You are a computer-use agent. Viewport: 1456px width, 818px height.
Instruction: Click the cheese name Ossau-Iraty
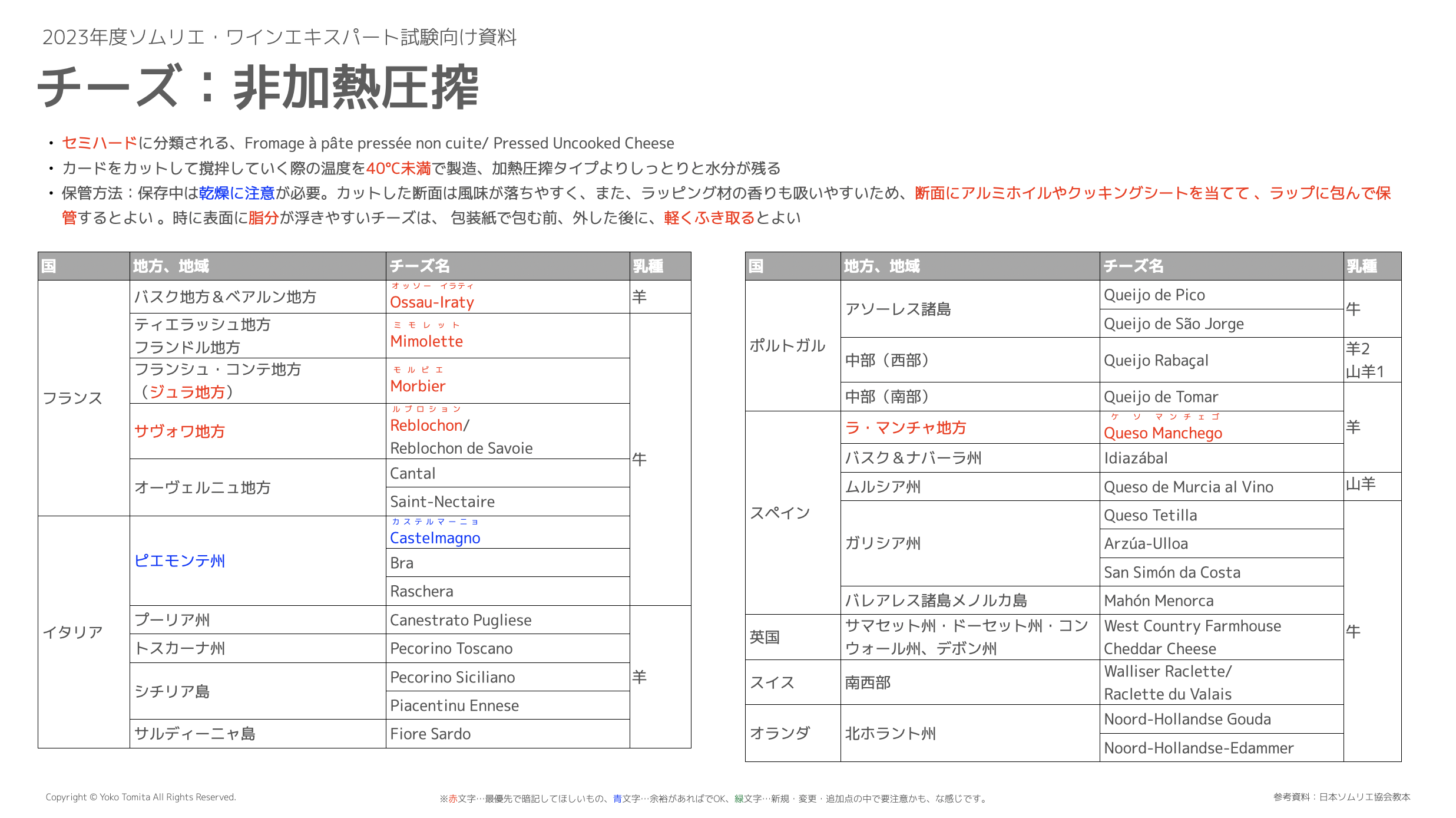432,302
